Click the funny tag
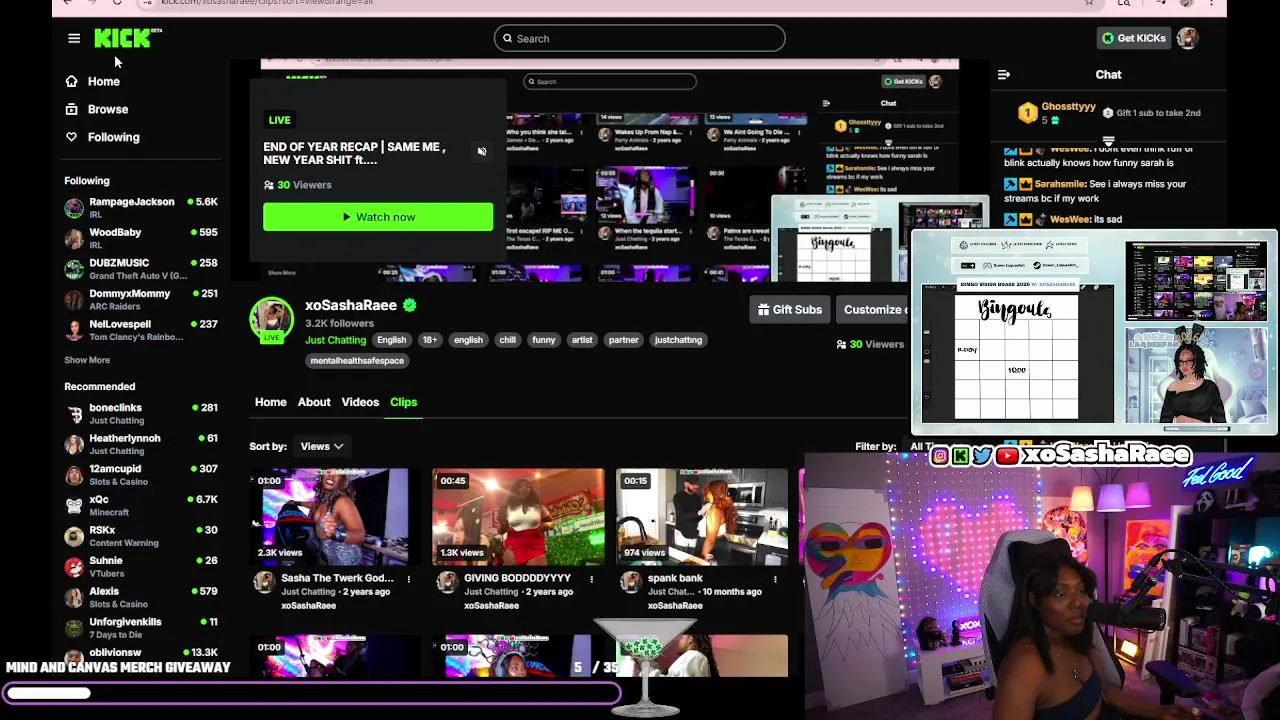The image size is (1280, 720). 543,340
